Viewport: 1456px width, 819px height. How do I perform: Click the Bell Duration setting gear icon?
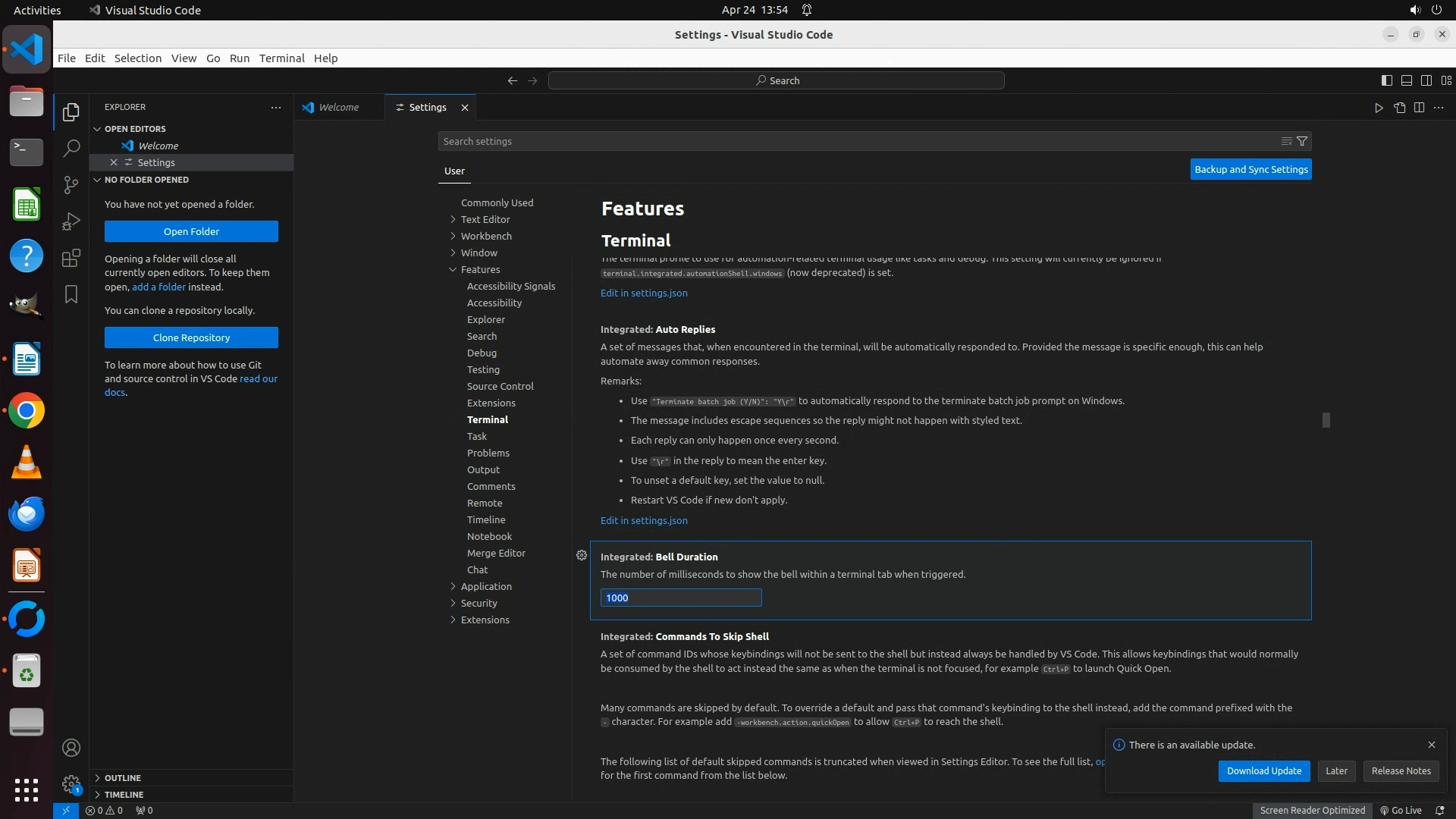click(x=582, y=555)
